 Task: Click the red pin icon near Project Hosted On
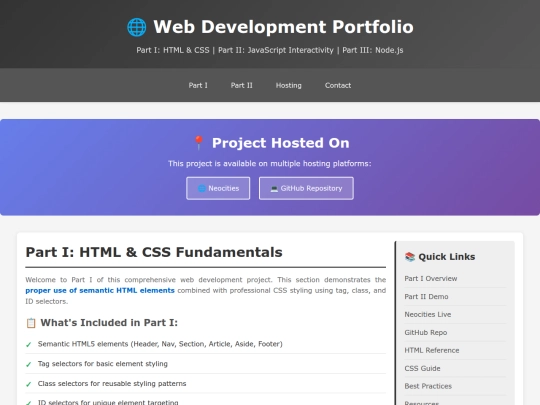point(199,143)
